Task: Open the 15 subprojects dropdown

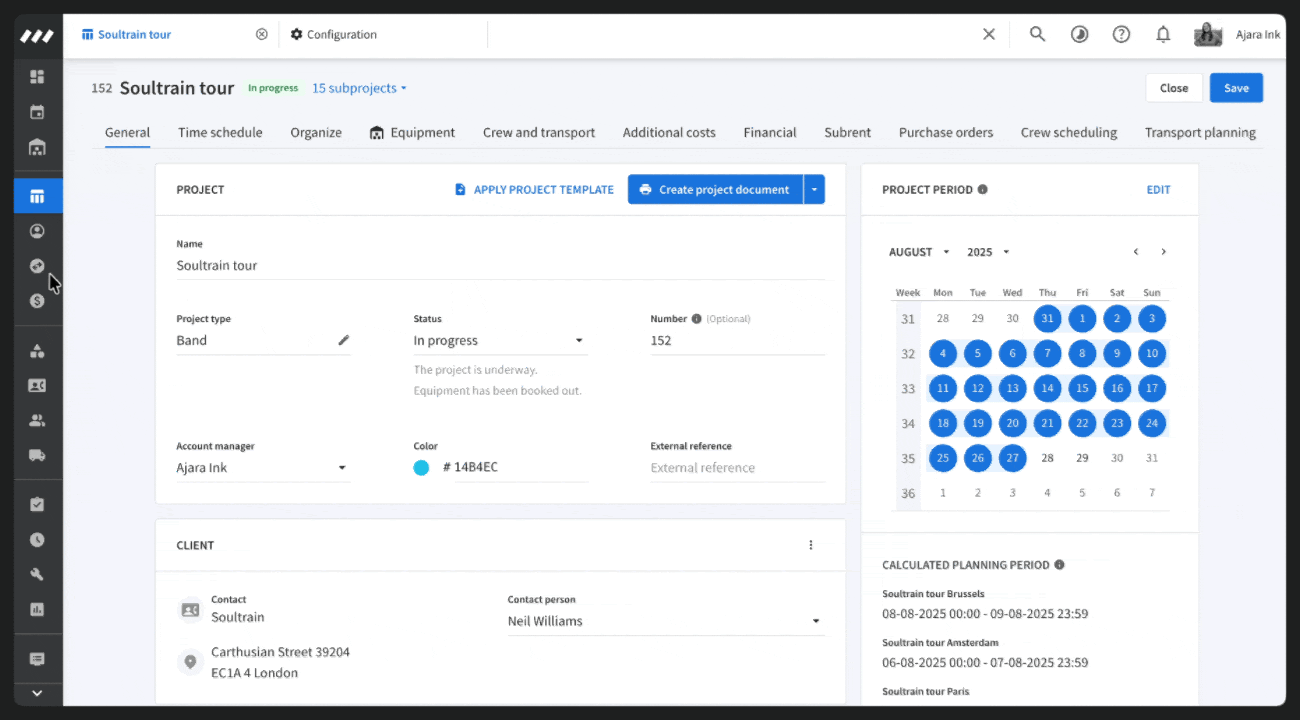Action: [360, 88]
